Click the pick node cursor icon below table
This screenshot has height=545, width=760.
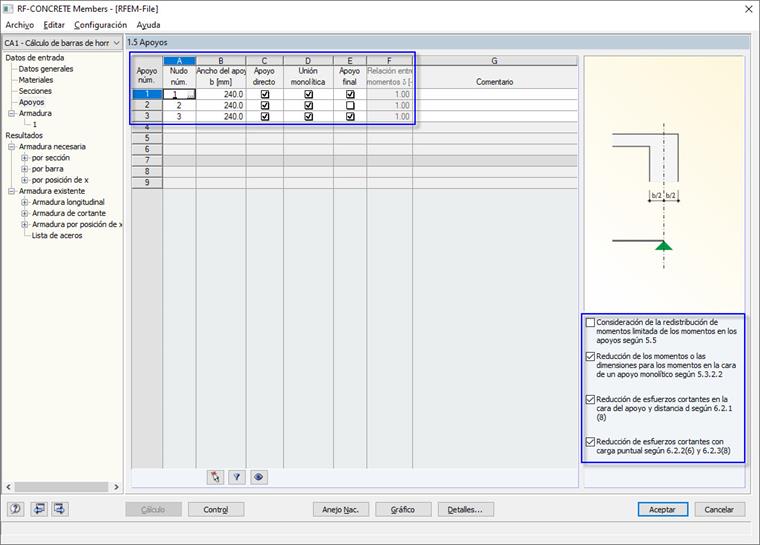[215, 477]
